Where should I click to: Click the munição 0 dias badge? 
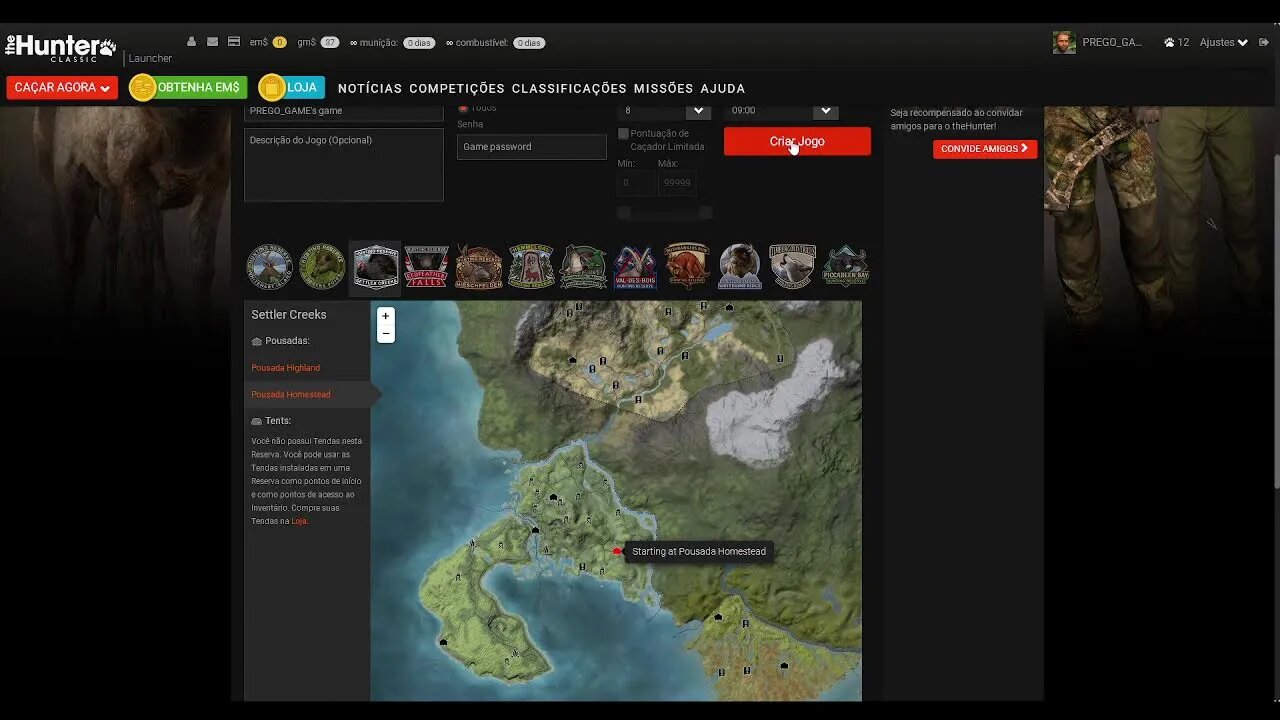coord(419,43)
